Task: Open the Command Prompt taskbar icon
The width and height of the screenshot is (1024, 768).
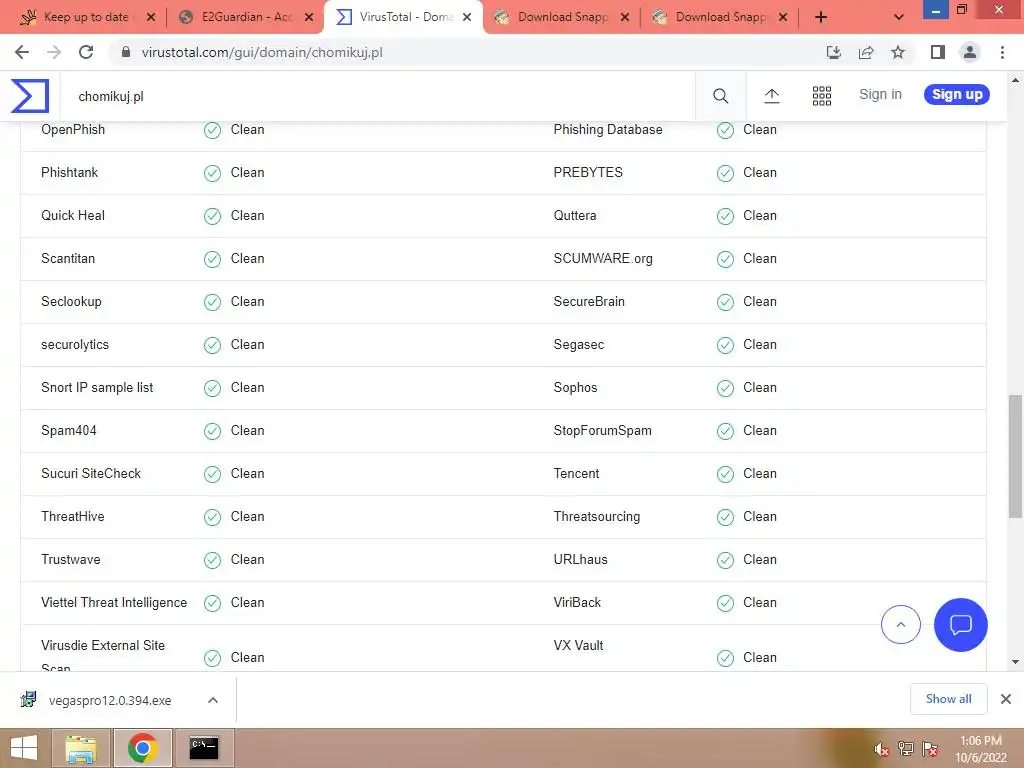Action: coord(204,748)
